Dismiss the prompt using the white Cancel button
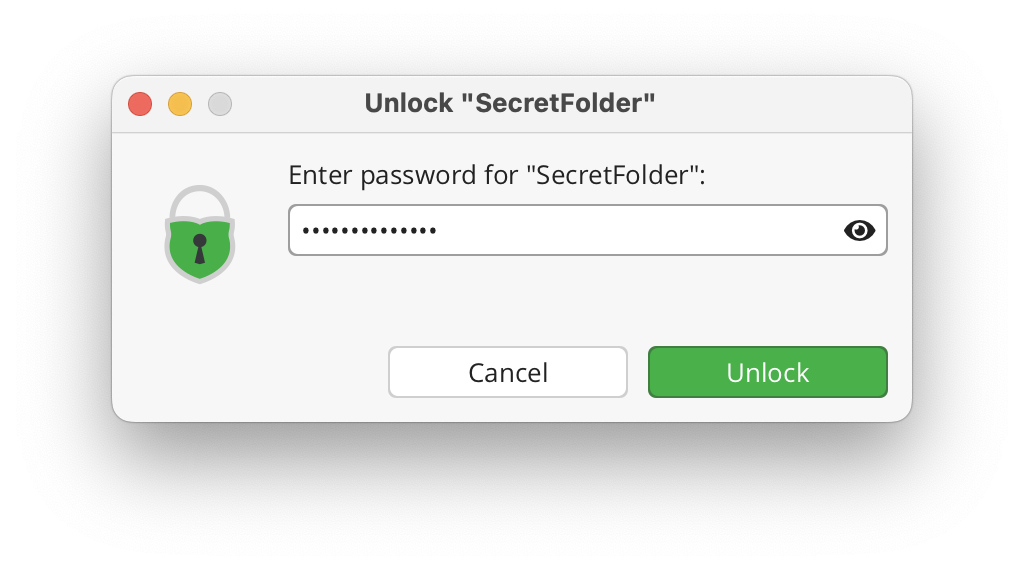The height and width of the screenshot is (570, 1024). tap(507, 372)
